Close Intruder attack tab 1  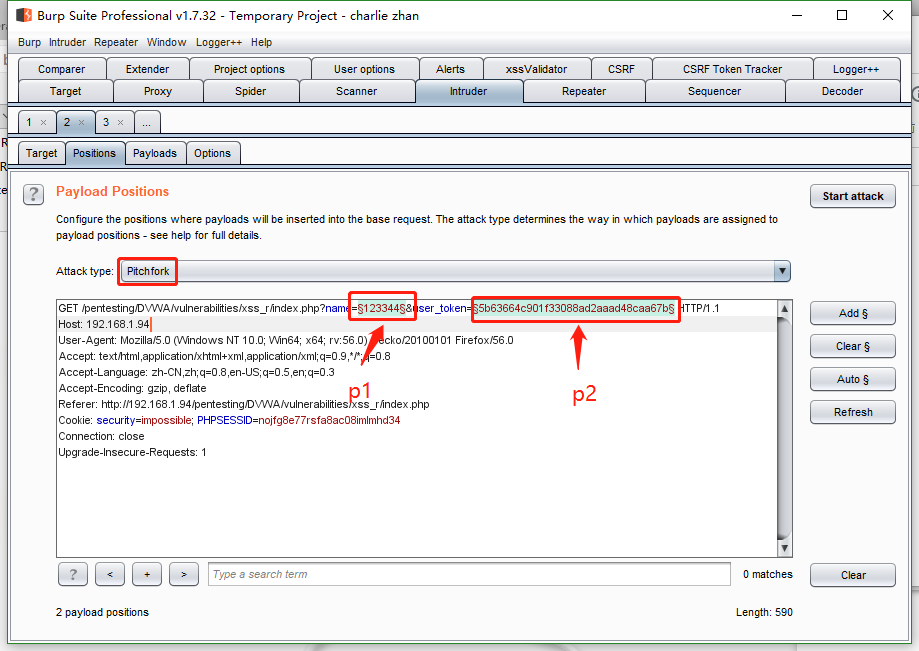[x=43, y=122]
